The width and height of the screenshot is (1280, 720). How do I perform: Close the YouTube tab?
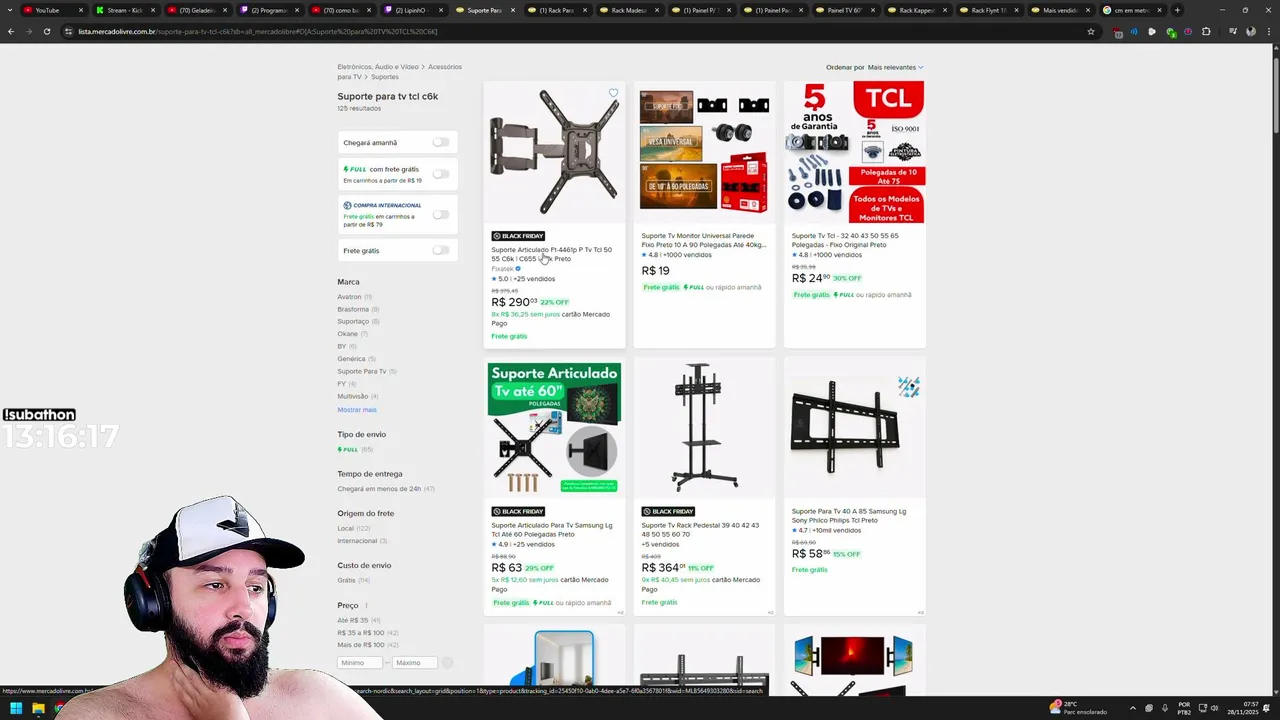(x=81, y=10)
